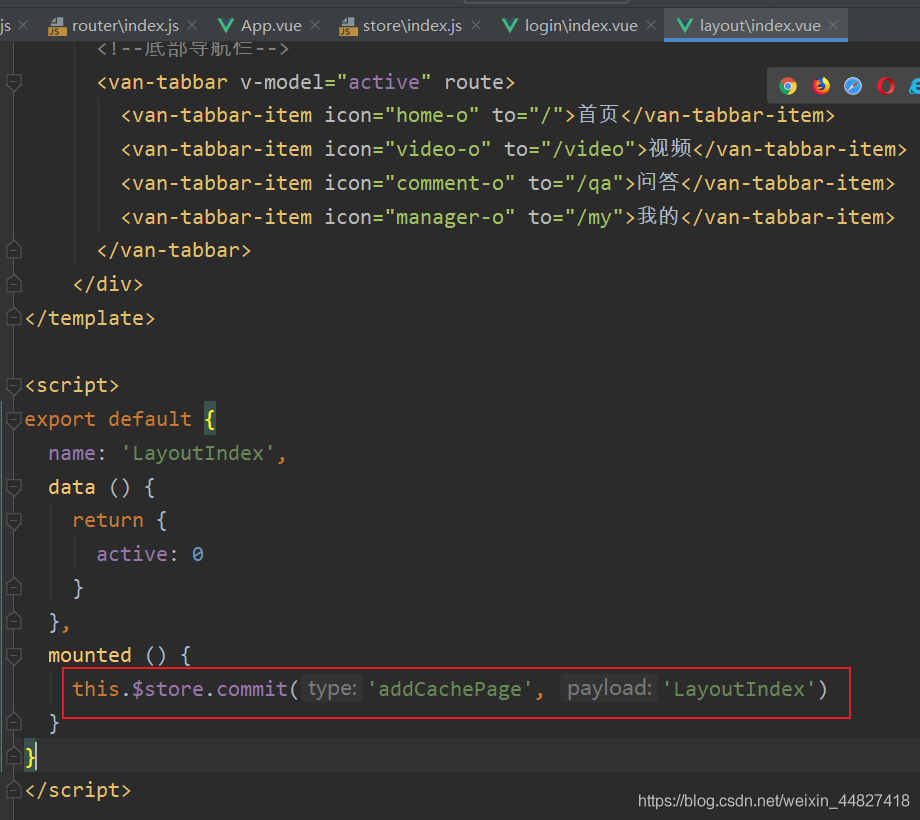Click the "manager-o" icon attribute value
920x820 pixels.
point(449,218)
